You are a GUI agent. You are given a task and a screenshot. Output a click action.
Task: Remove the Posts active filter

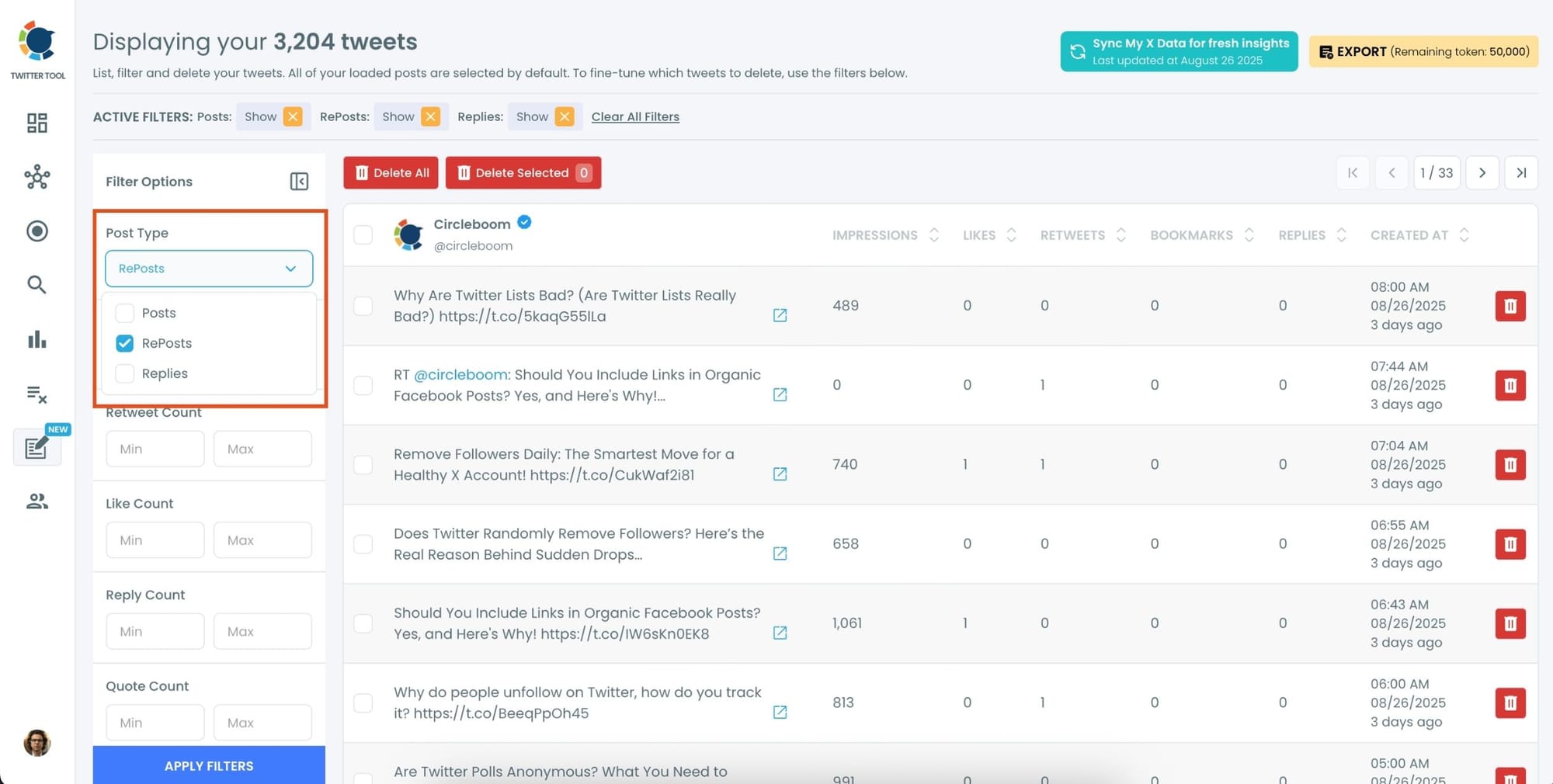pyautogui.click(x=293, y=116)
